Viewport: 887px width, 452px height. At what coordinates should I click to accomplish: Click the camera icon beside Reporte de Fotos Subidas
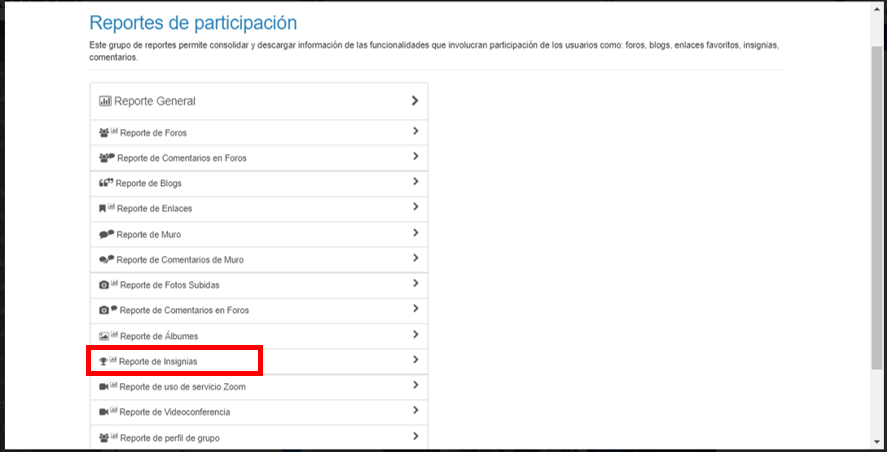click(x=104, y=285)
